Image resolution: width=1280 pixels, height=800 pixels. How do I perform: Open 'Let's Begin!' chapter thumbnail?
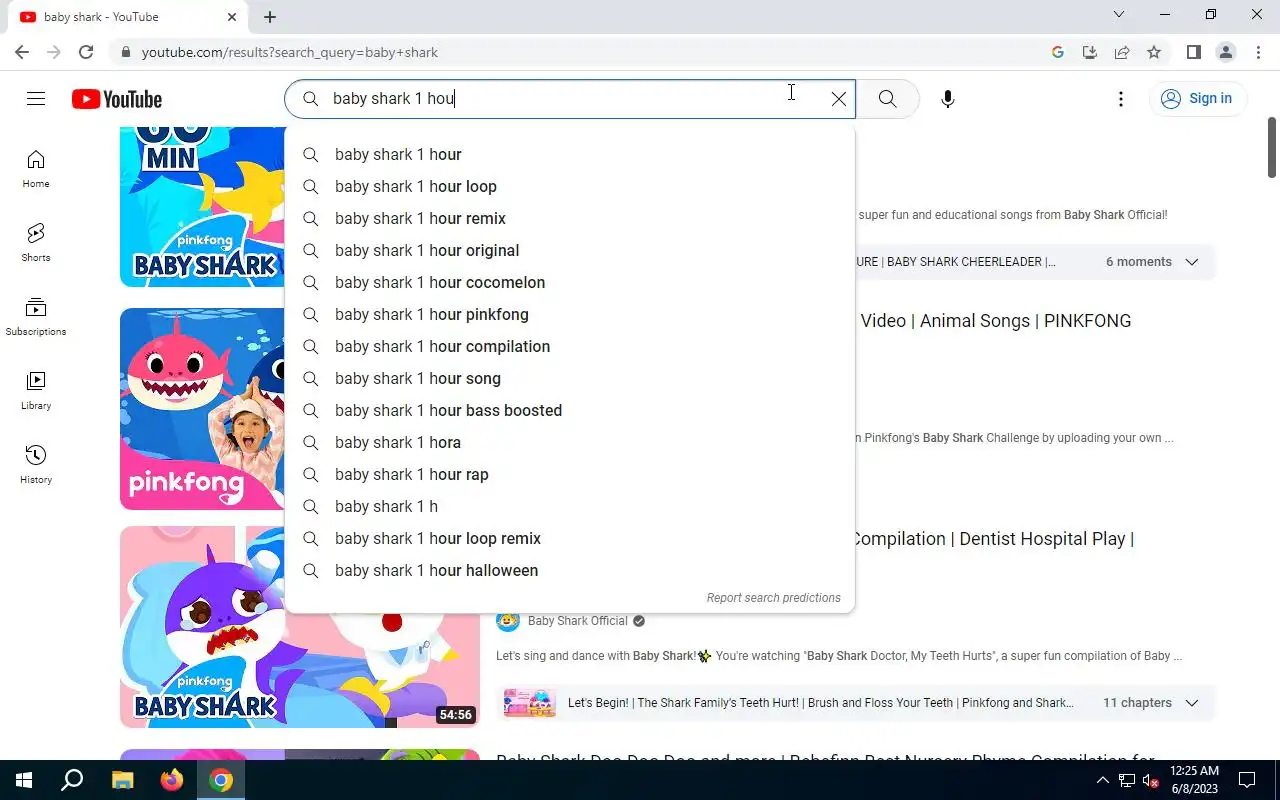[530, 703]
